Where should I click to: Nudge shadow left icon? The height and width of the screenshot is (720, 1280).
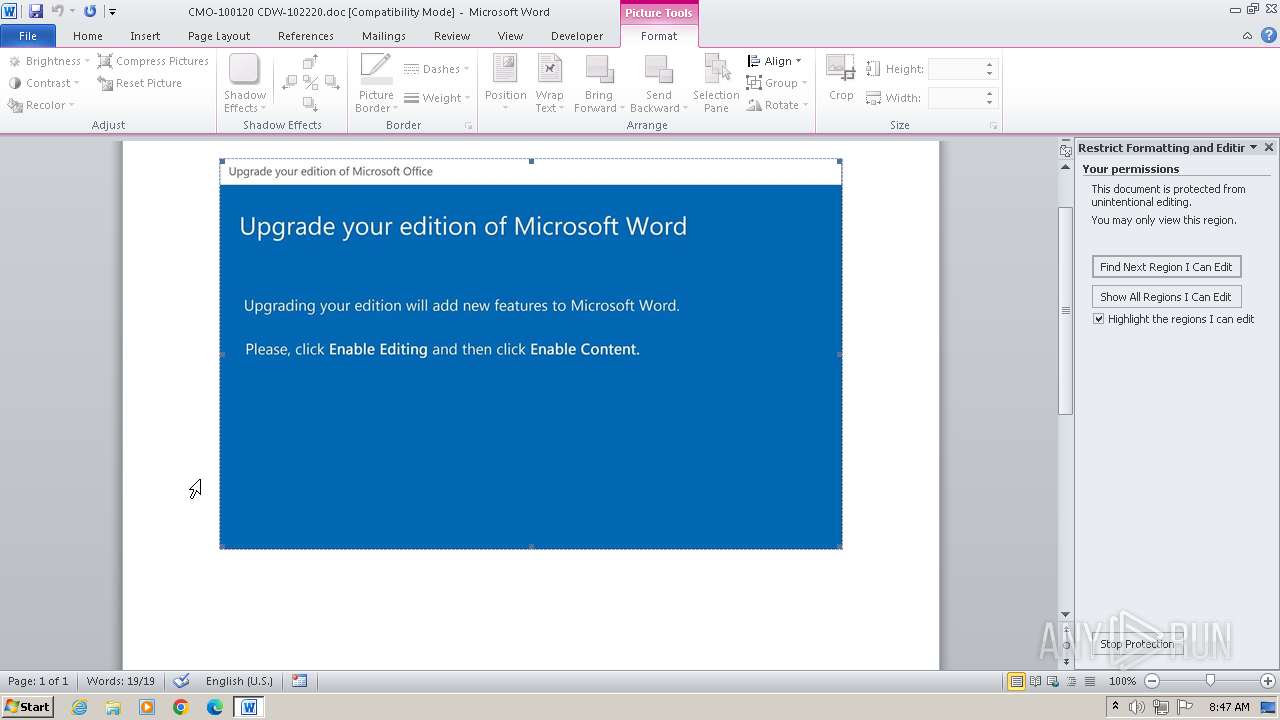(x=290, y=83)
